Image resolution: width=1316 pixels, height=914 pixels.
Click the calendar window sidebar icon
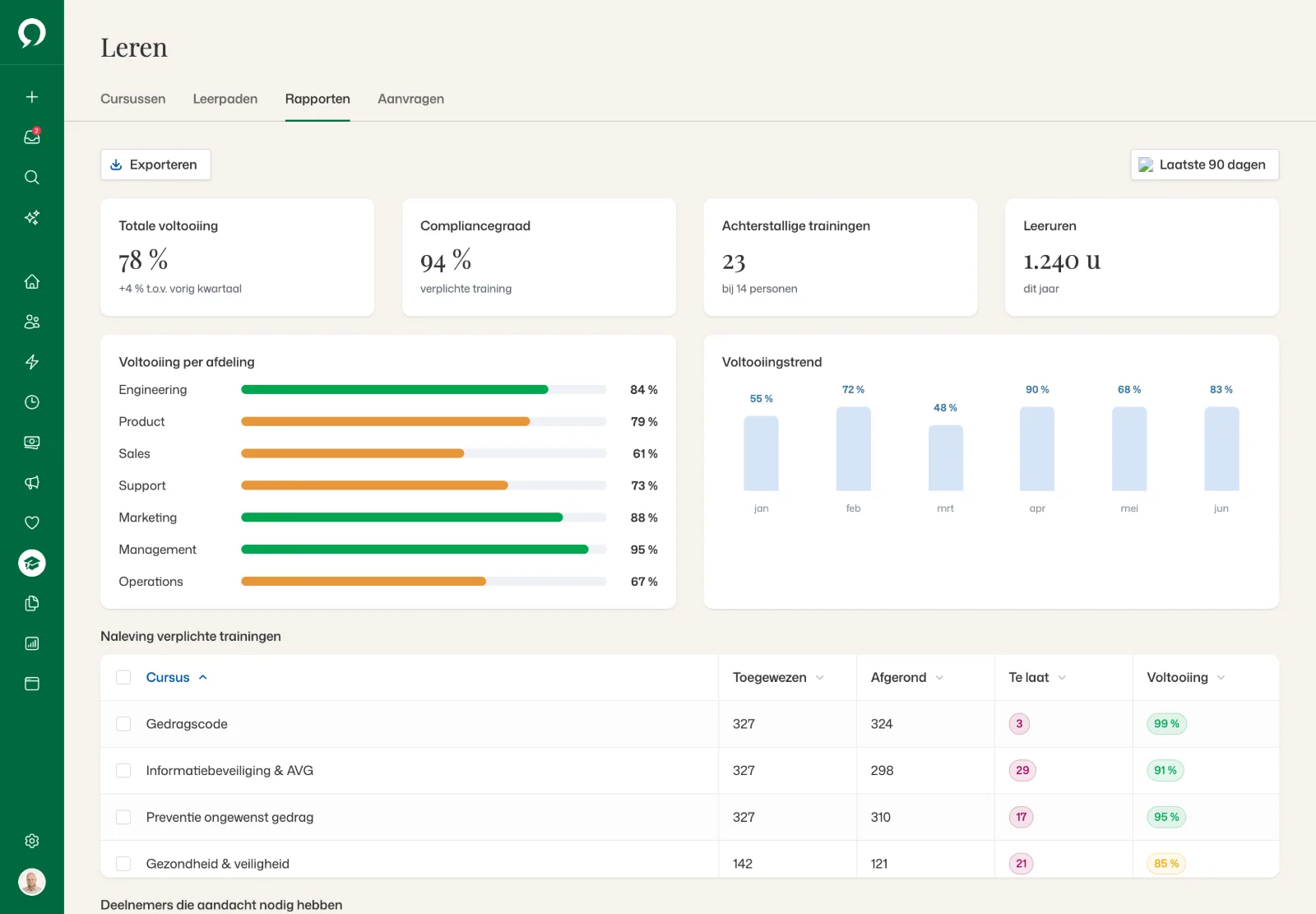coord(32,684)
